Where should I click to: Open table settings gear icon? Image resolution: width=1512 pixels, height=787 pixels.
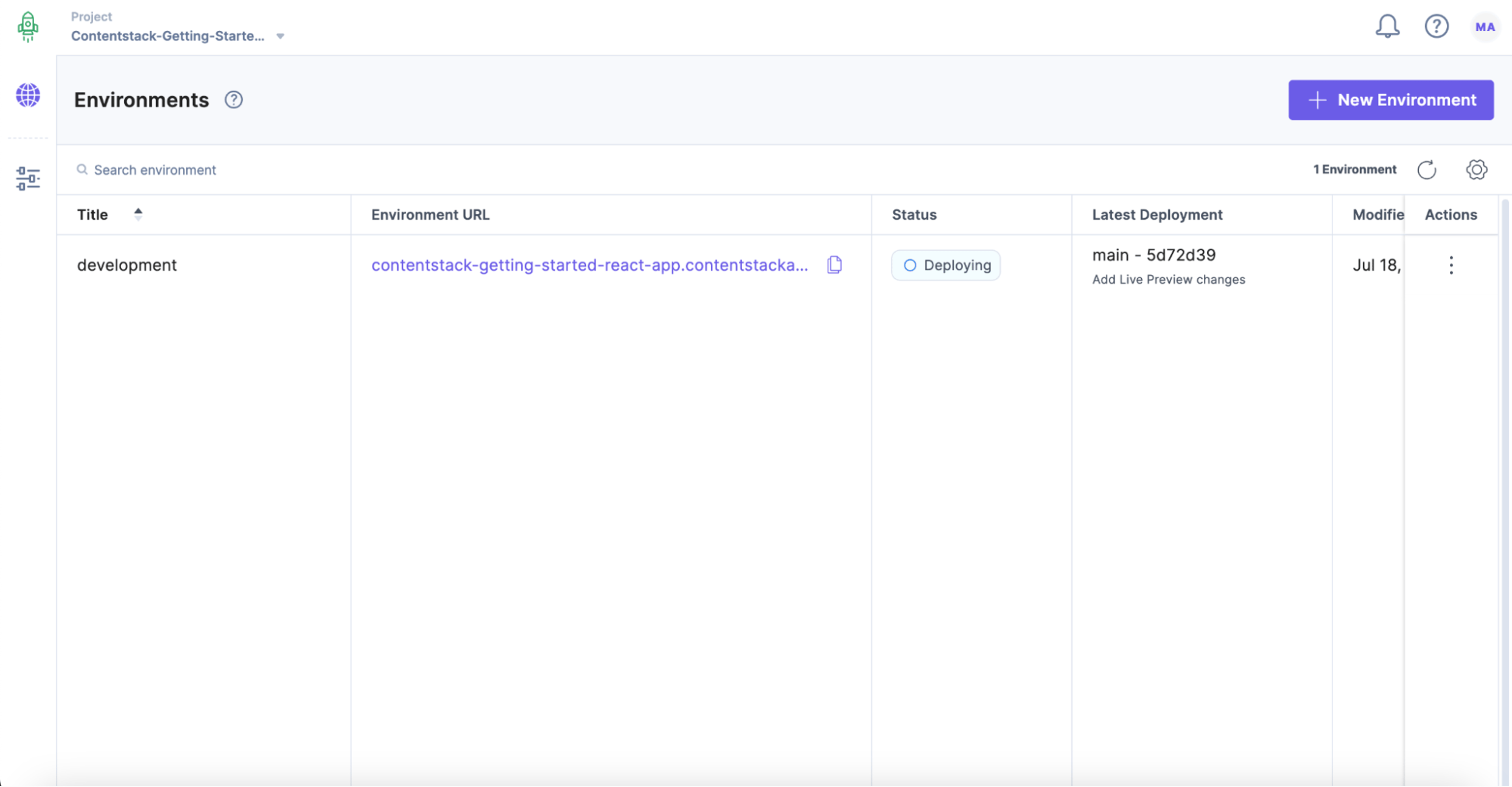coord(1476,170)
